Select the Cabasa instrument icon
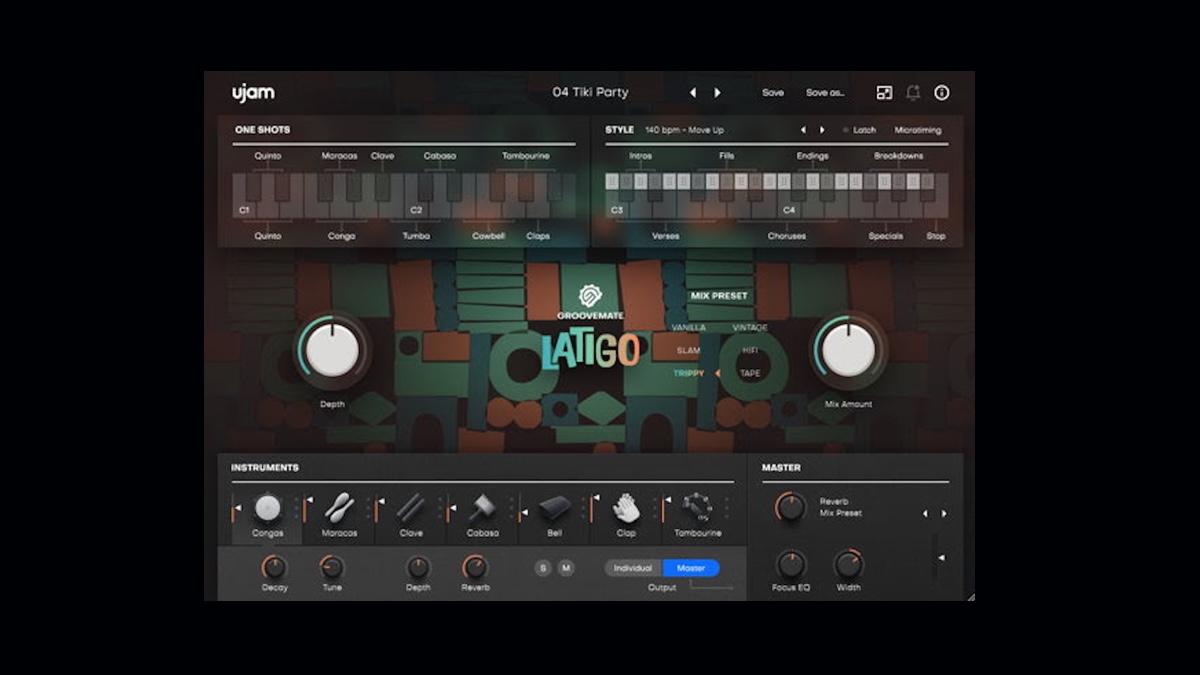This screenshot has height=675, width=1200. click(483, 508)
